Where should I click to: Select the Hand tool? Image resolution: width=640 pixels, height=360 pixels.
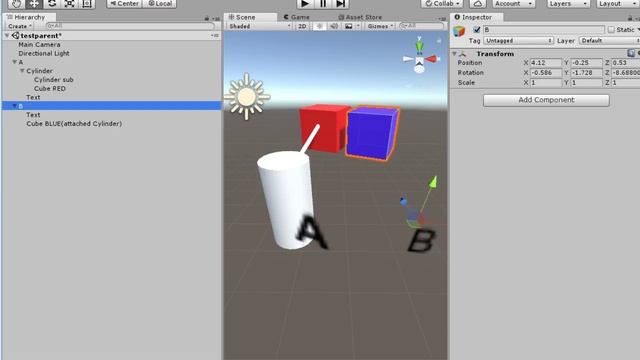tap(16, 4)
